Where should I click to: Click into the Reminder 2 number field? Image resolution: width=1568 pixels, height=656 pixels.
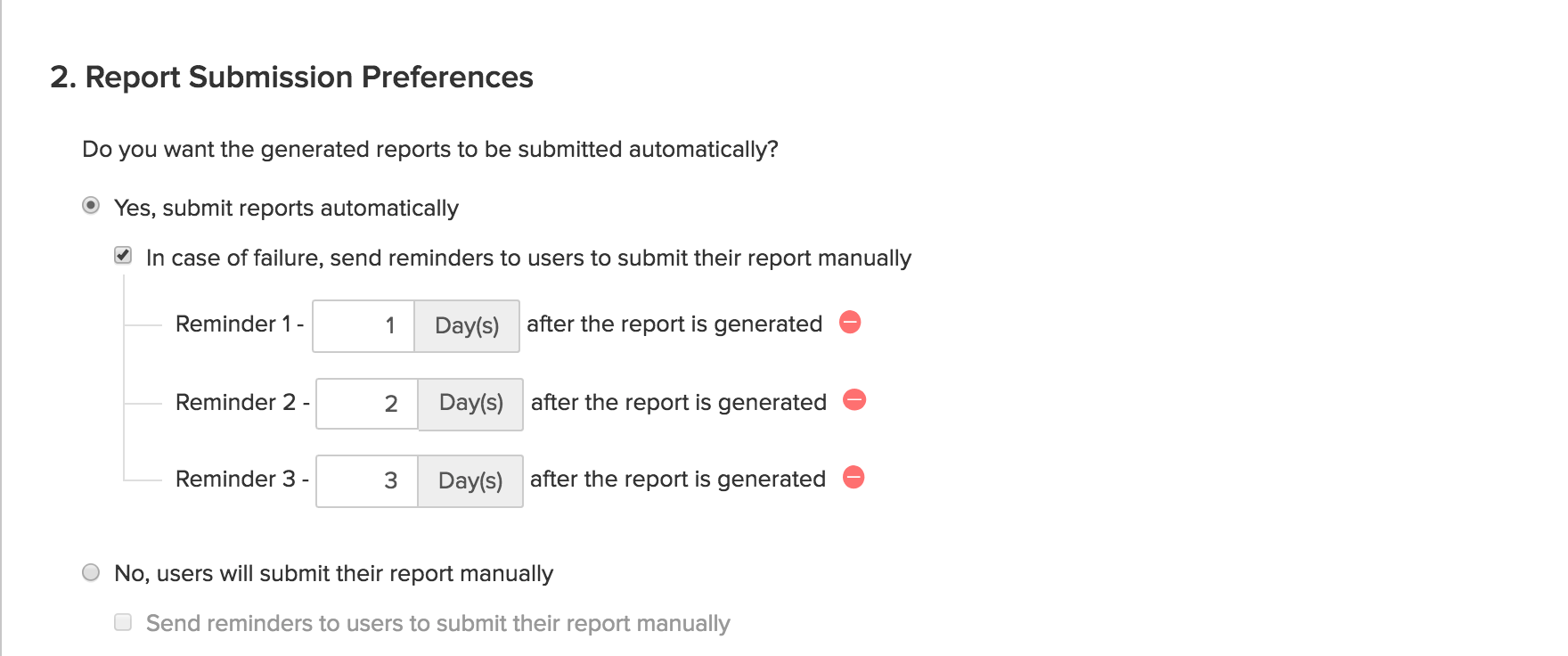click(x=367, y=404)
